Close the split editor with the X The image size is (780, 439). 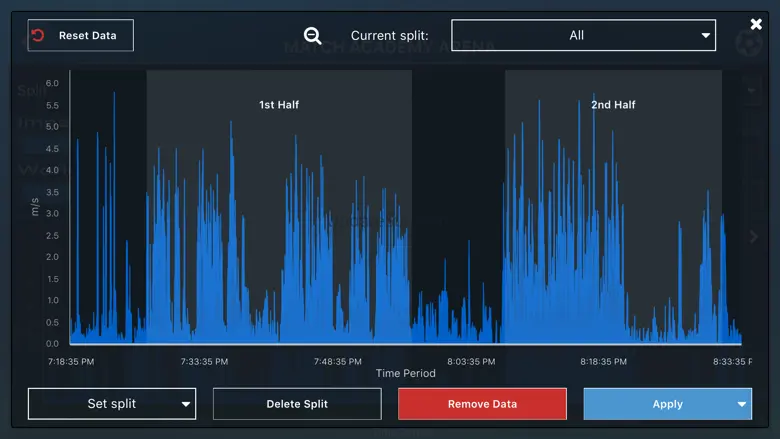click(756, 24)
